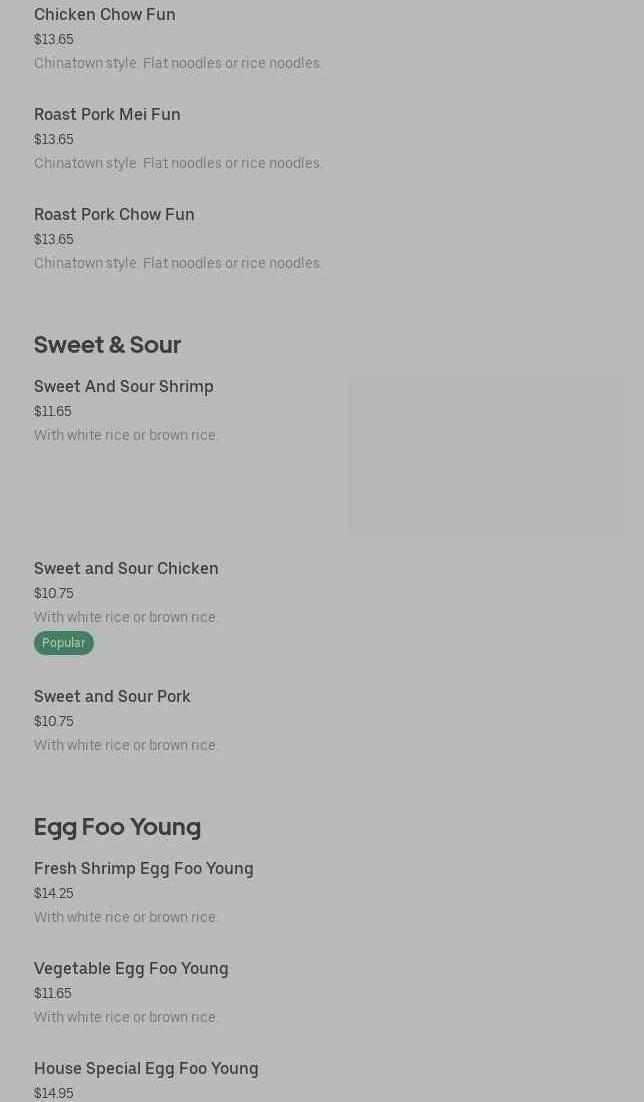Select Fresh Shrimp Egg Foo Young
The image size is (644, 1102).
pyautogui.click(x=143, y=869)
